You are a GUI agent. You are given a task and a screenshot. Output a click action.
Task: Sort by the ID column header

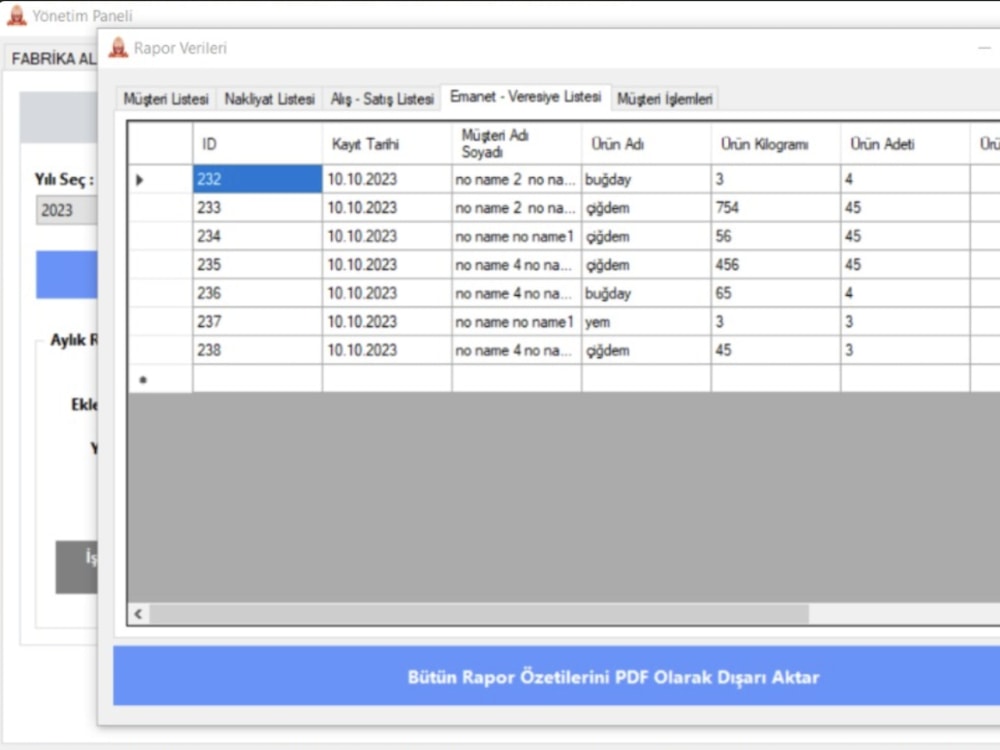(258, 144)
